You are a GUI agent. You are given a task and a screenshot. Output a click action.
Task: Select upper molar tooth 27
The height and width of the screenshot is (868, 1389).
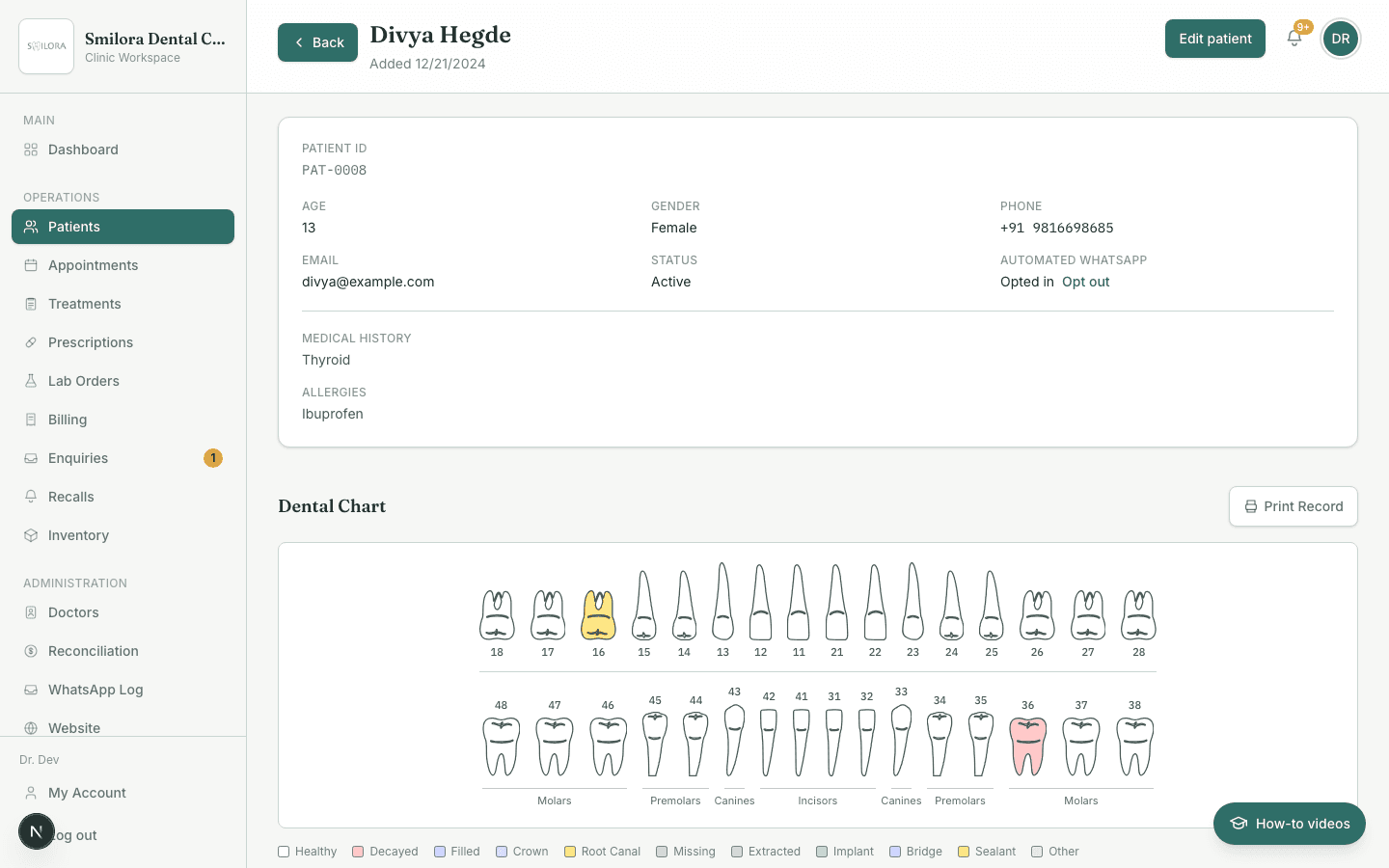pos(1088,615)
